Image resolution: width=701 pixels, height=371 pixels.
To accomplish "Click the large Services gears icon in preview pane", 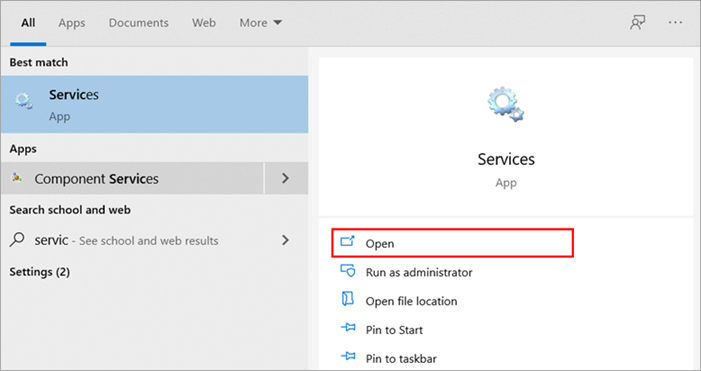I will [x=506, y=104].
